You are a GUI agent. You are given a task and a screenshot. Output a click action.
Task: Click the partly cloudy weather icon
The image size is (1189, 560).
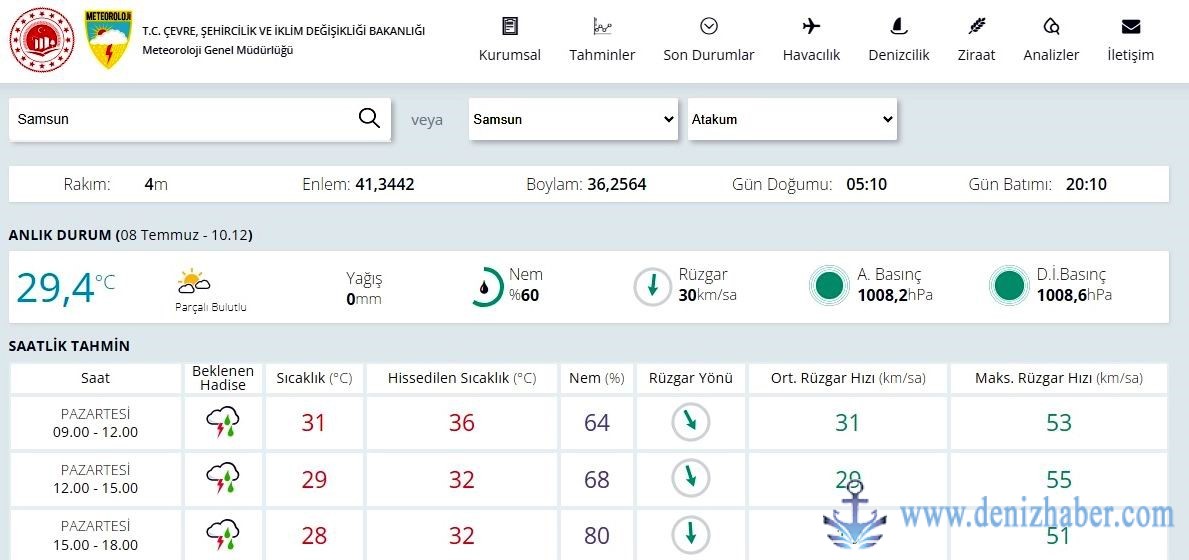coord(193,281)
